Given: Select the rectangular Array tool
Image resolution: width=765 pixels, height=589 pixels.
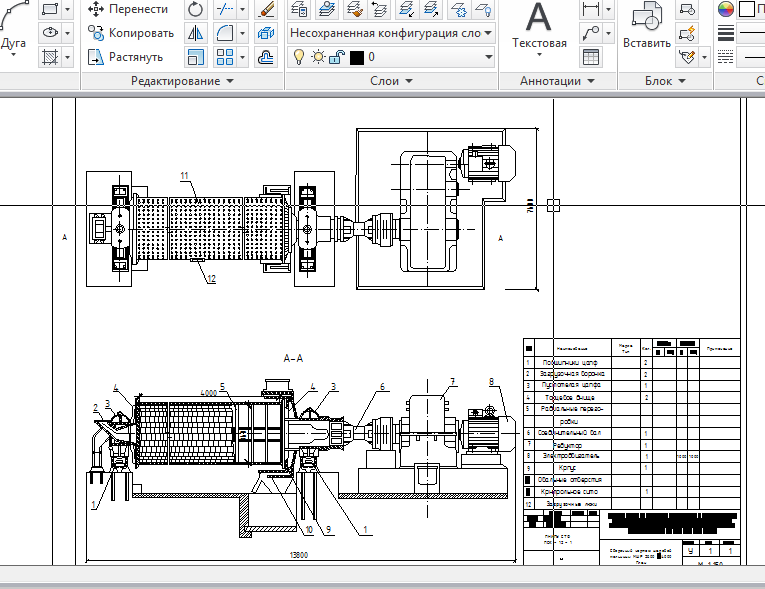Looking at the screenshot, I should pos(225,57).
